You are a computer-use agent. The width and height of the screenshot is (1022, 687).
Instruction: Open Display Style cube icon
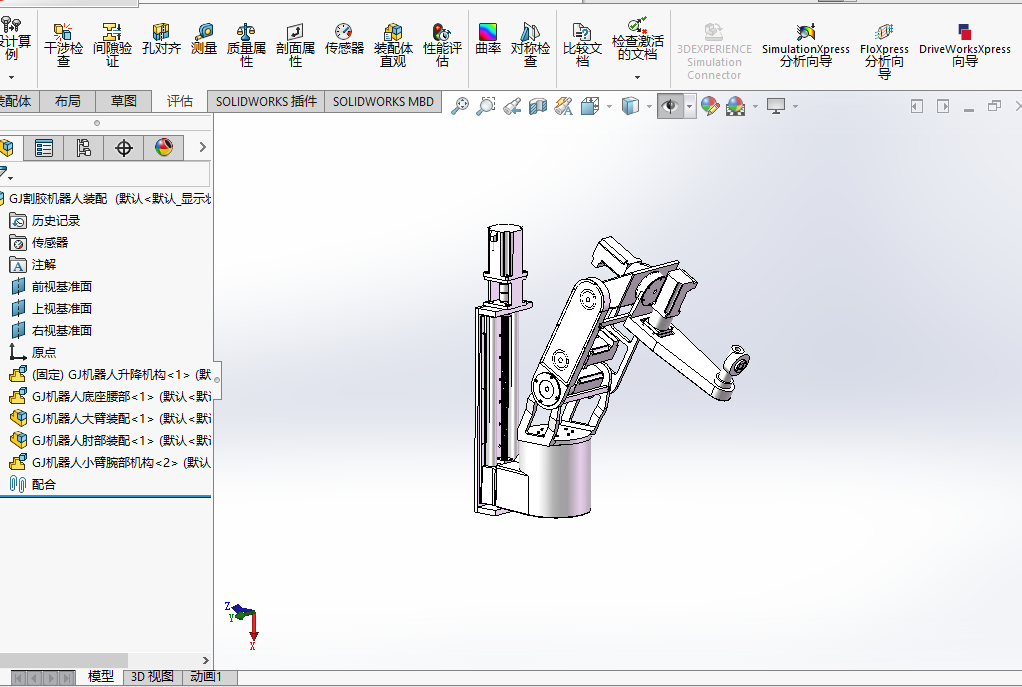(630, 106)
